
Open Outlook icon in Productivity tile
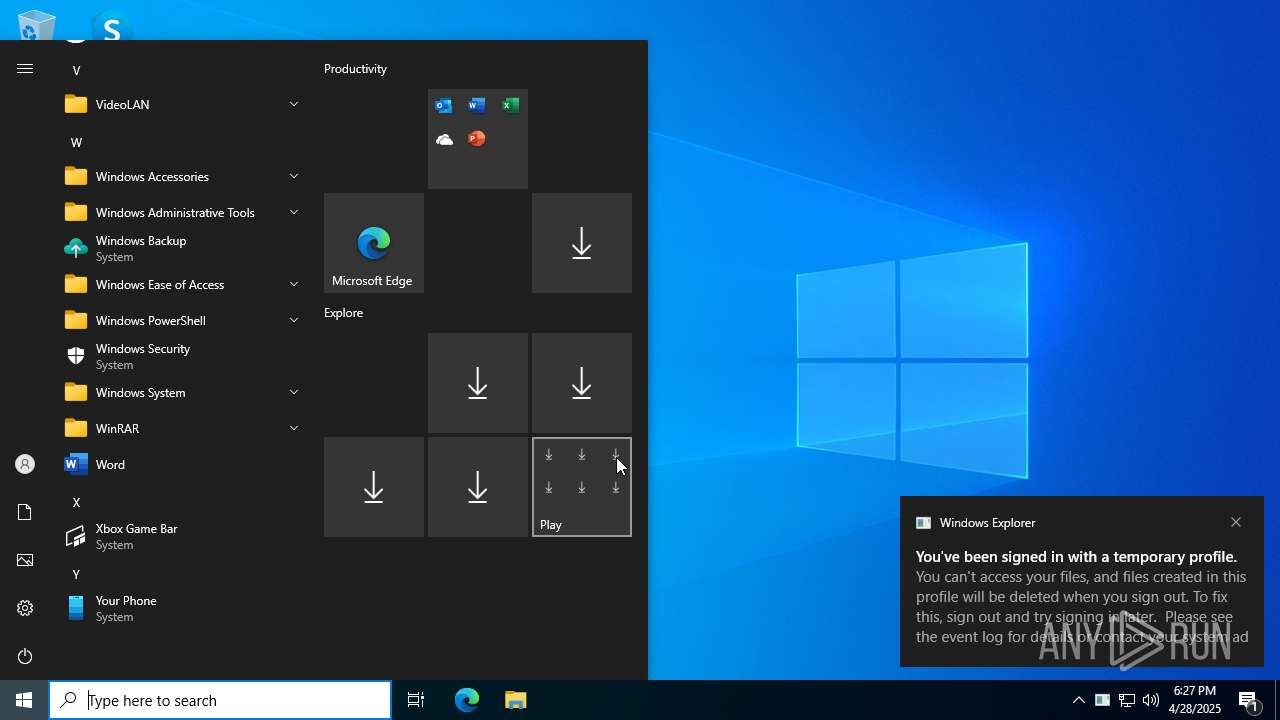(444, 106)
